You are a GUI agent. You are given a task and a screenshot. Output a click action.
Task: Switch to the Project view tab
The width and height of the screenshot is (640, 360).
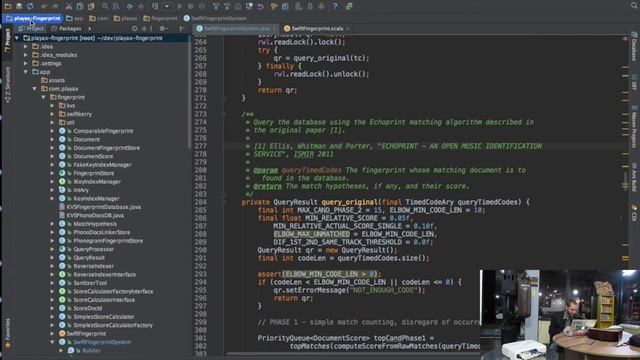[31, 29]
